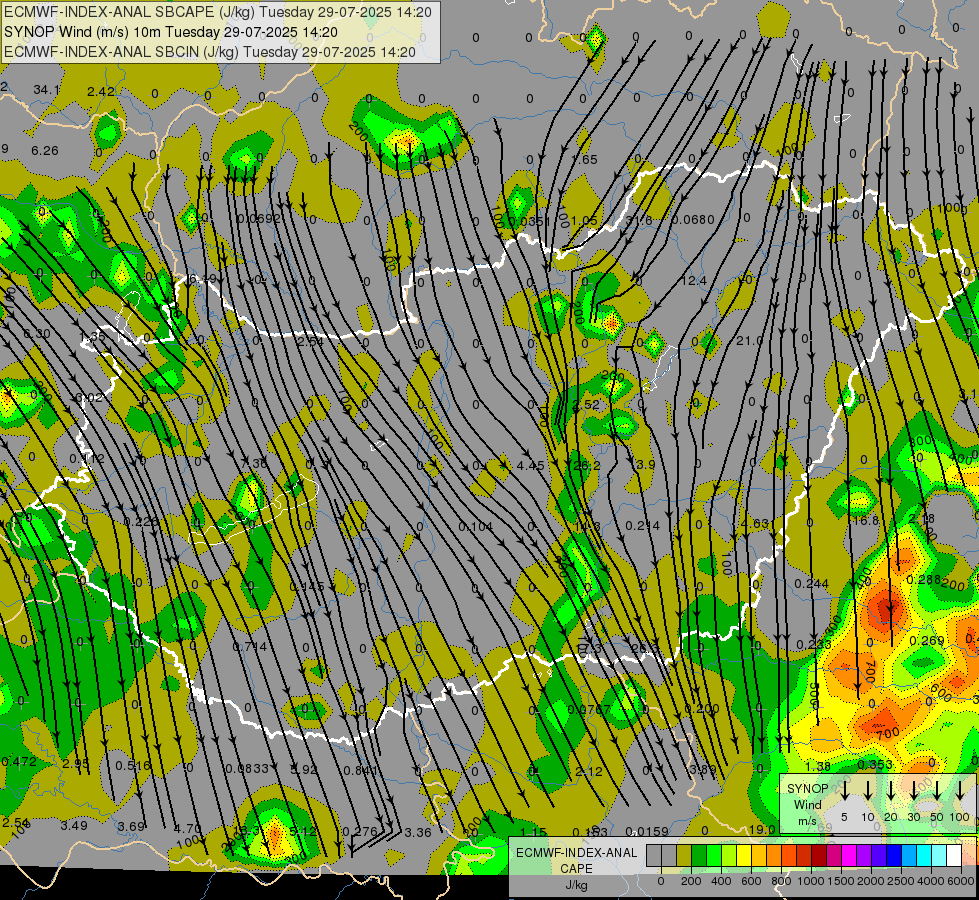This screenshot has width=979, height=900.
Task: Click the map value 0.214
Action: pos(642,525)
